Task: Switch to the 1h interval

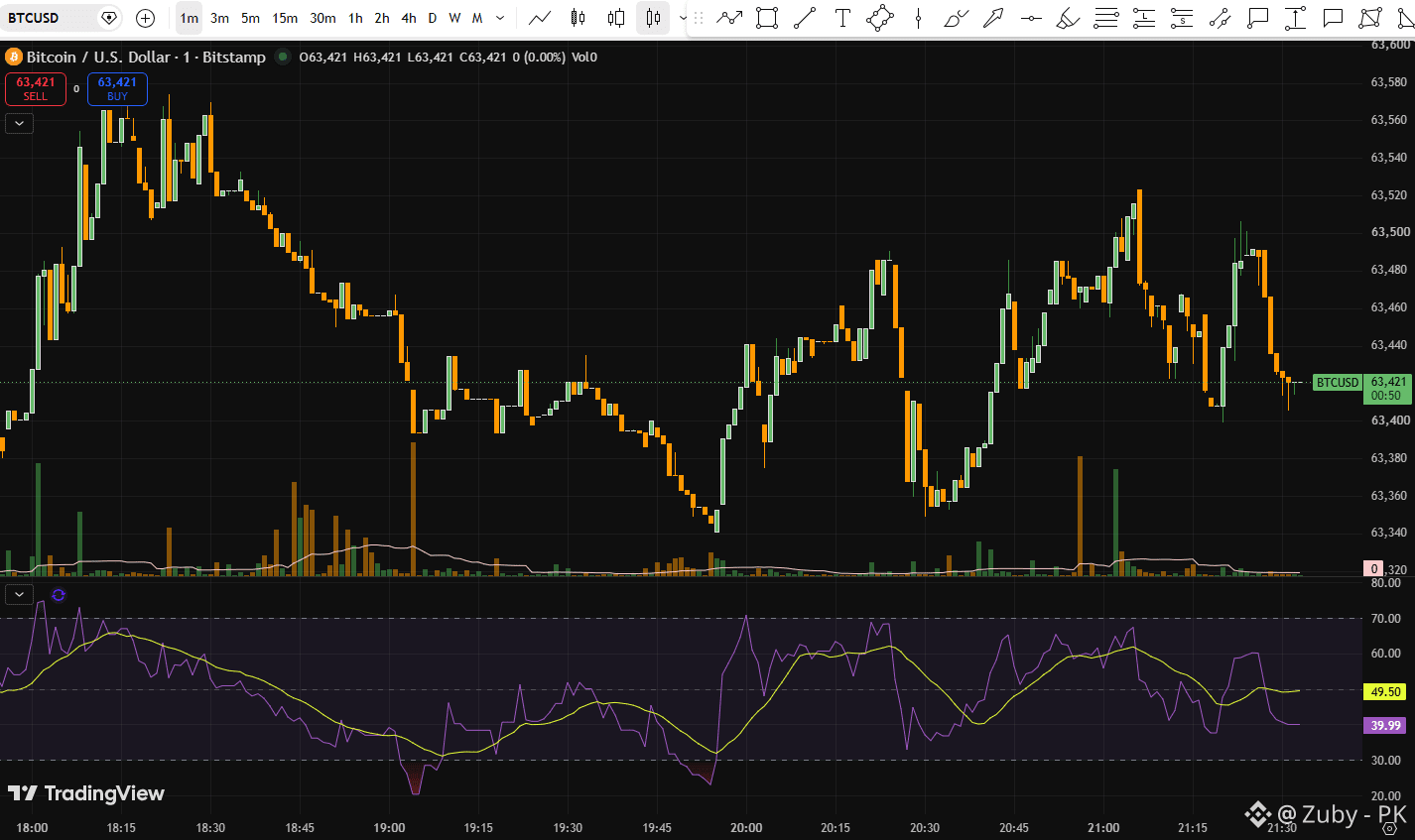Action: pos(355,18)
